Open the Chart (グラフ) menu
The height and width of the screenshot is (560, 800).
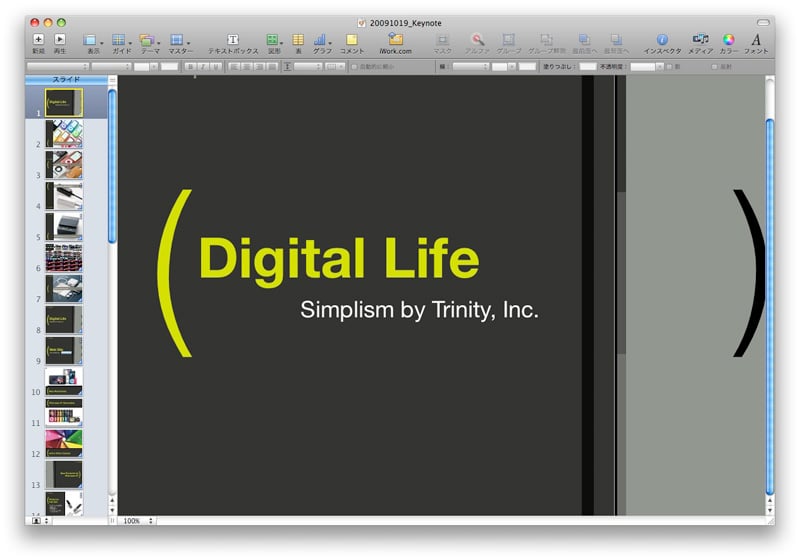[x=322, y=40]
